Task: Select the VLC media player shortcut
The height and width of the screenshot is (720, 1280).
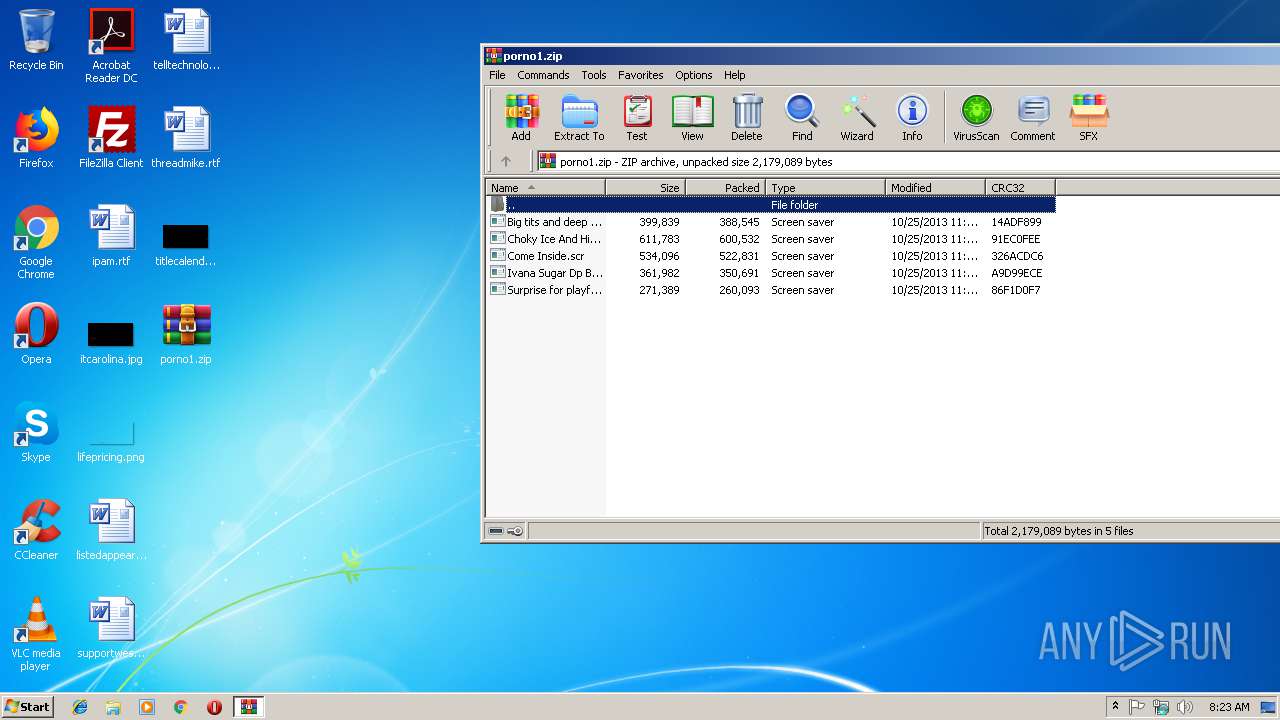Action: point(36,634)
